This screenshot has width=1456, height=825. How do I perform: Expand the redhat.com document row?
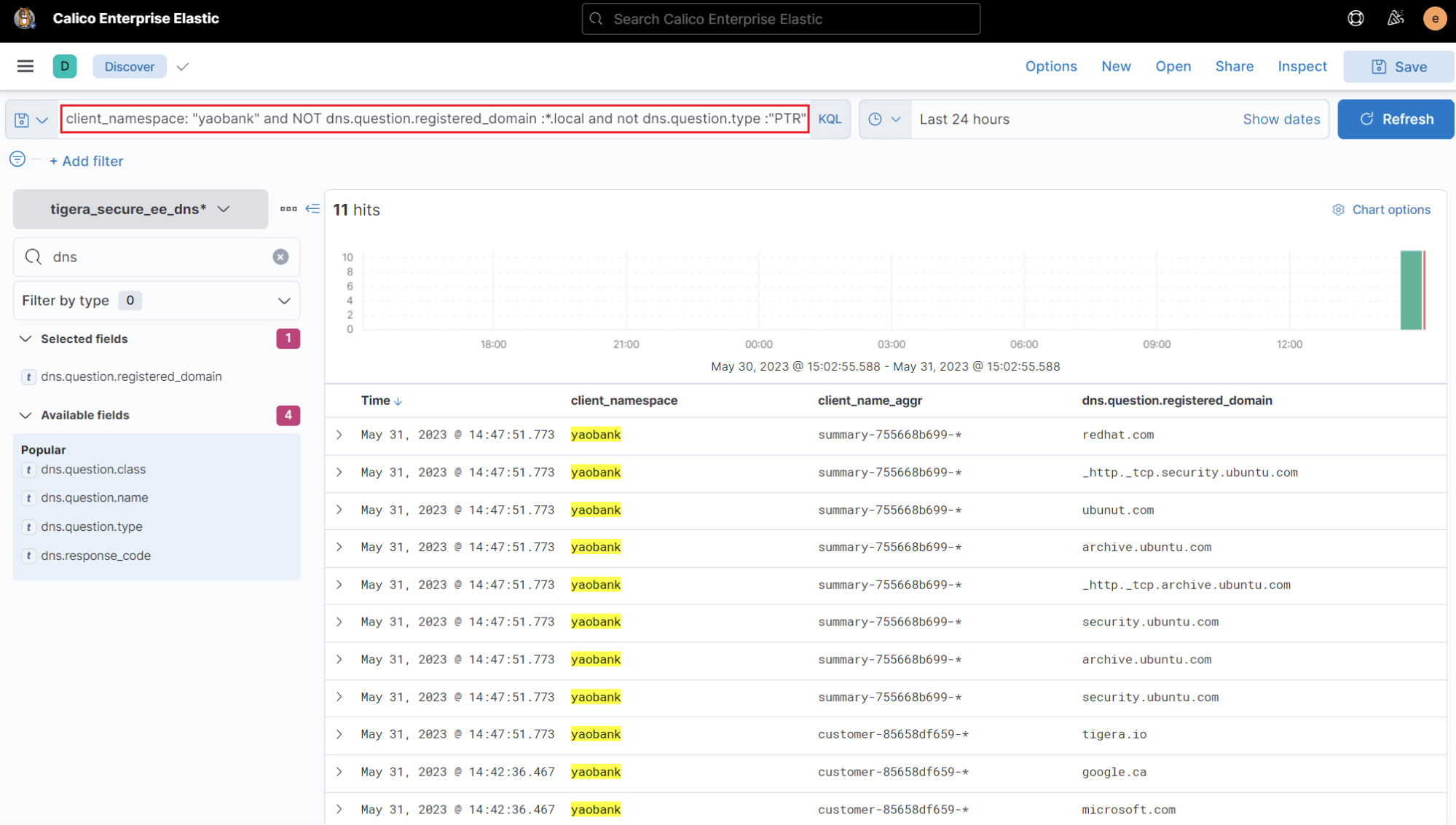click(339, 435)
